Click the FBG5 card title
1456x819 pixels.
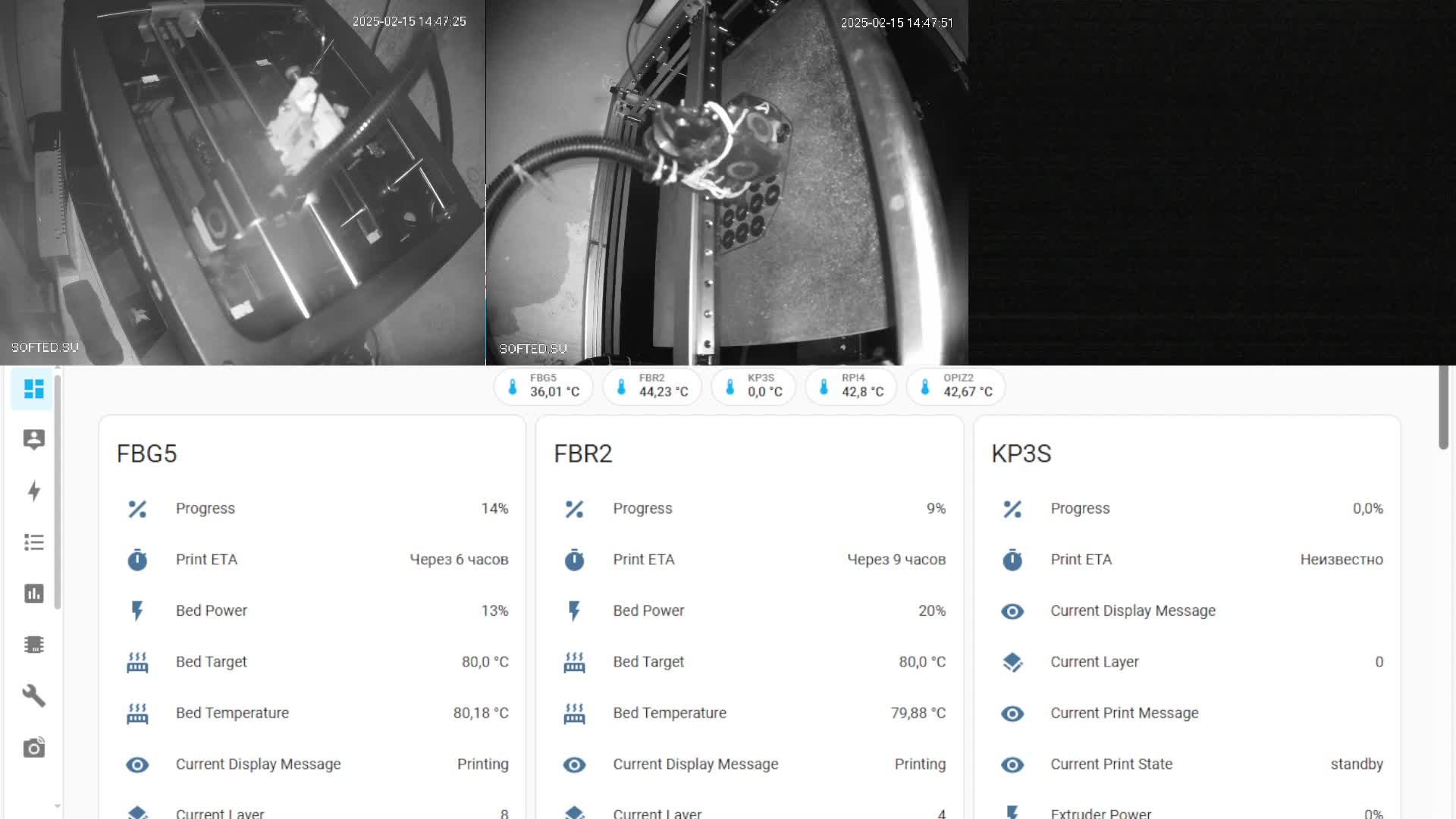[146, 453]
